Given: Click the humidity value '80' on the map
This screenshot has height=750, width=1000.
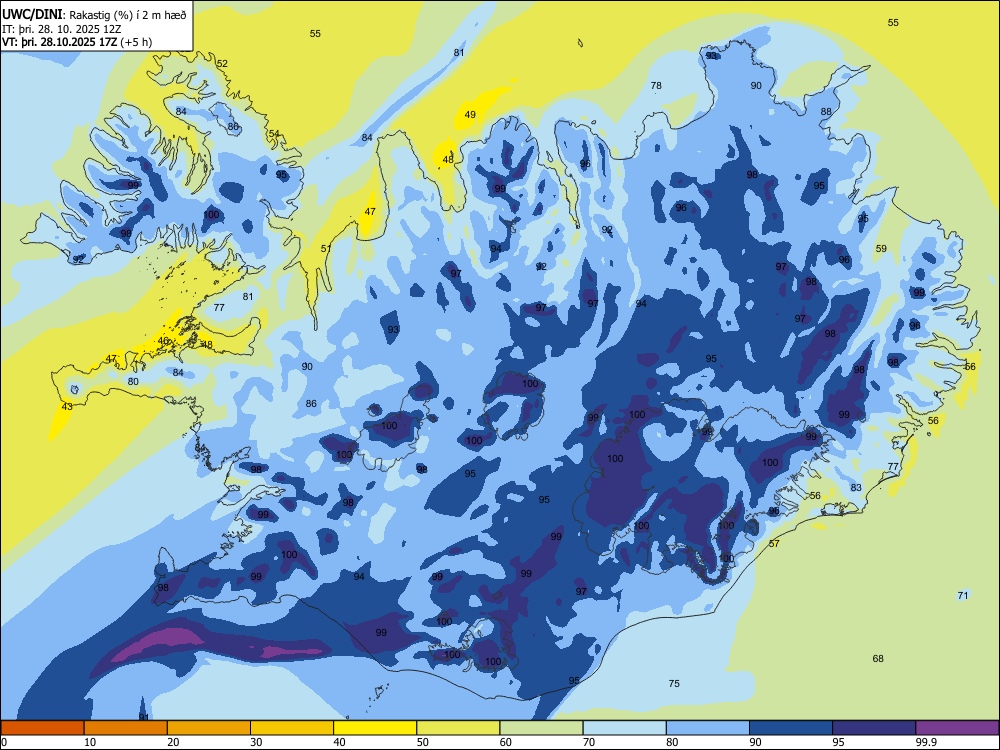Looking at the screenshot, I should 133,381.
